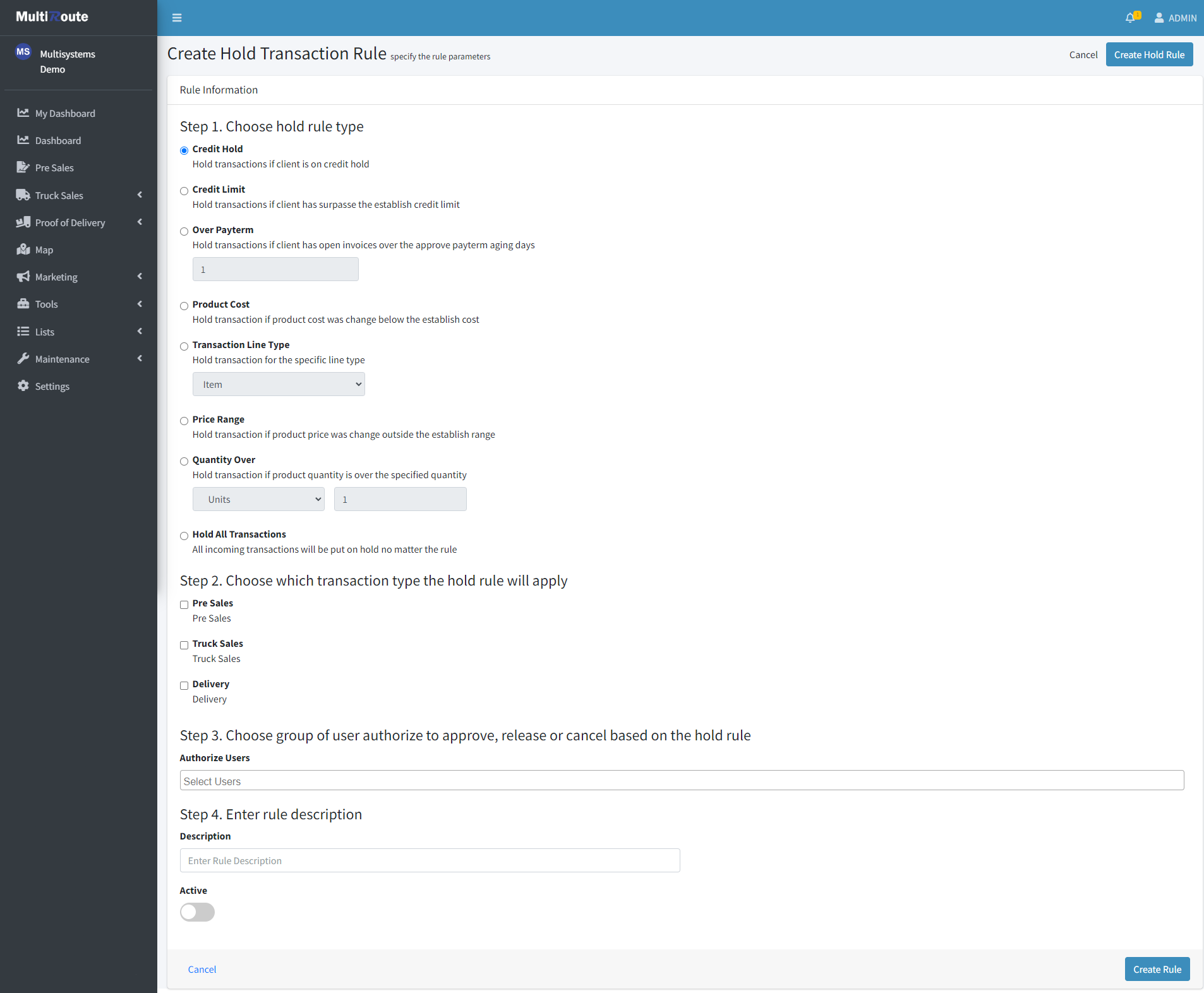Click the MS avatar badge
This screenshot has height=993, width=1204.
tap(23, 52)
